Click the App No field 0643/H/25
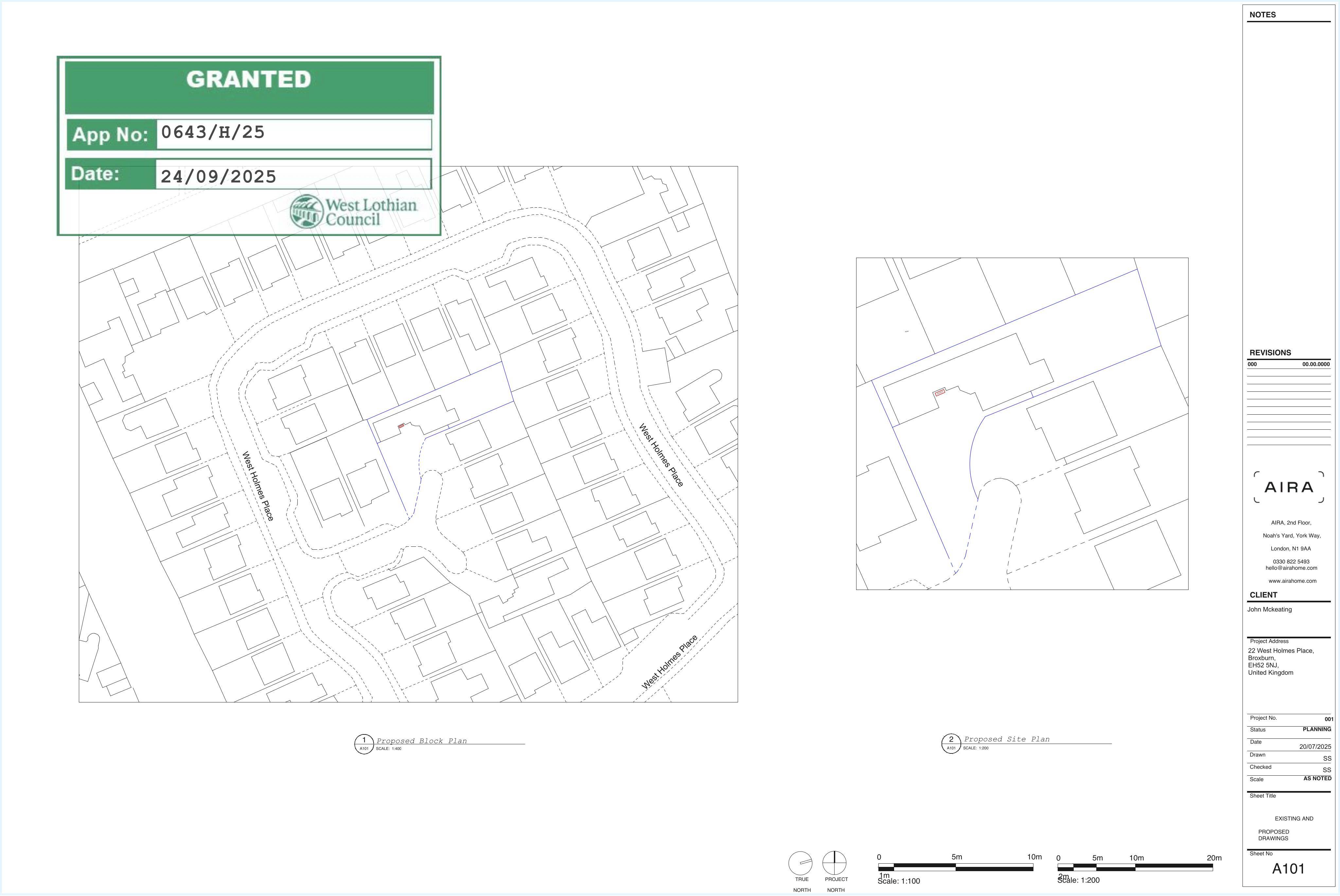Image resolution: width=1340 pixels, height=896 pixels. pyautogui.click(x=294, y=134)
